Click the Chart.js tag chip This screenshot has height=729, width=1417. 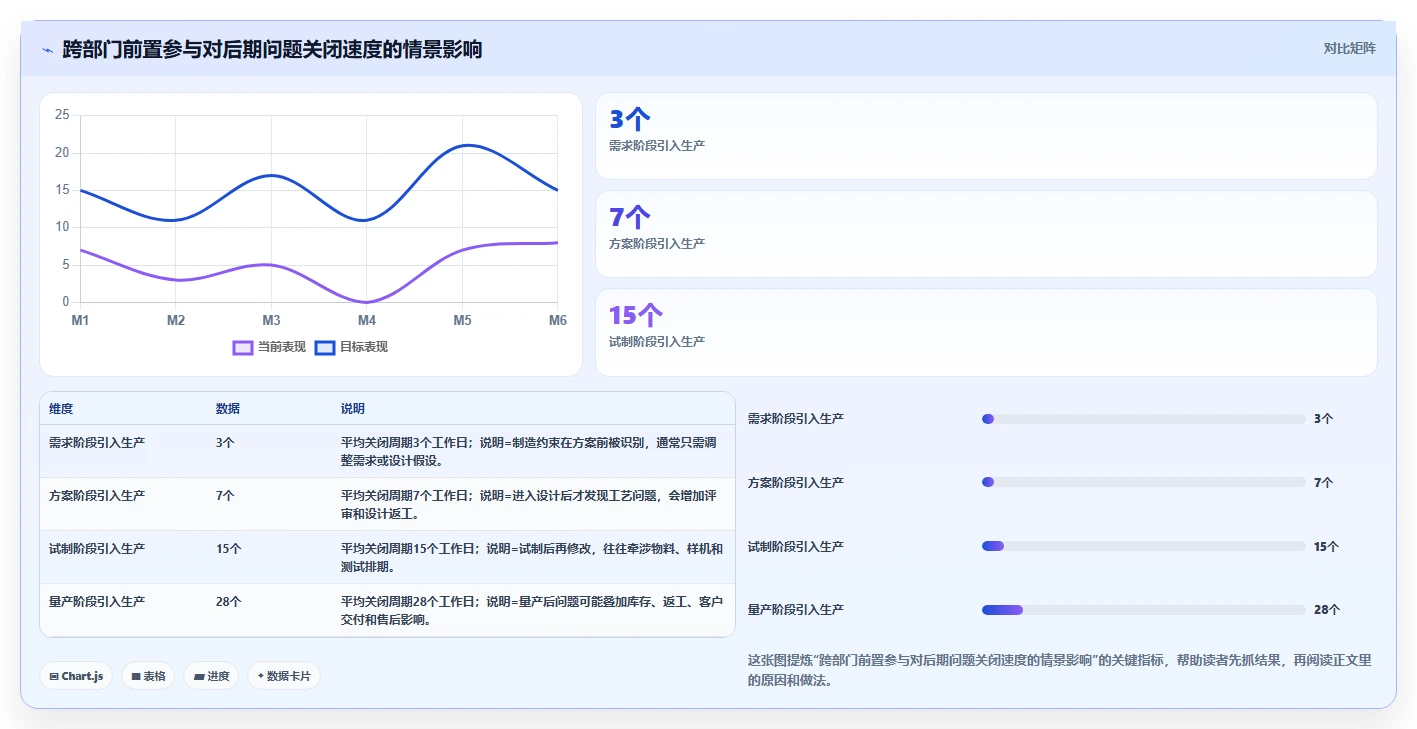tap(76, 676)
